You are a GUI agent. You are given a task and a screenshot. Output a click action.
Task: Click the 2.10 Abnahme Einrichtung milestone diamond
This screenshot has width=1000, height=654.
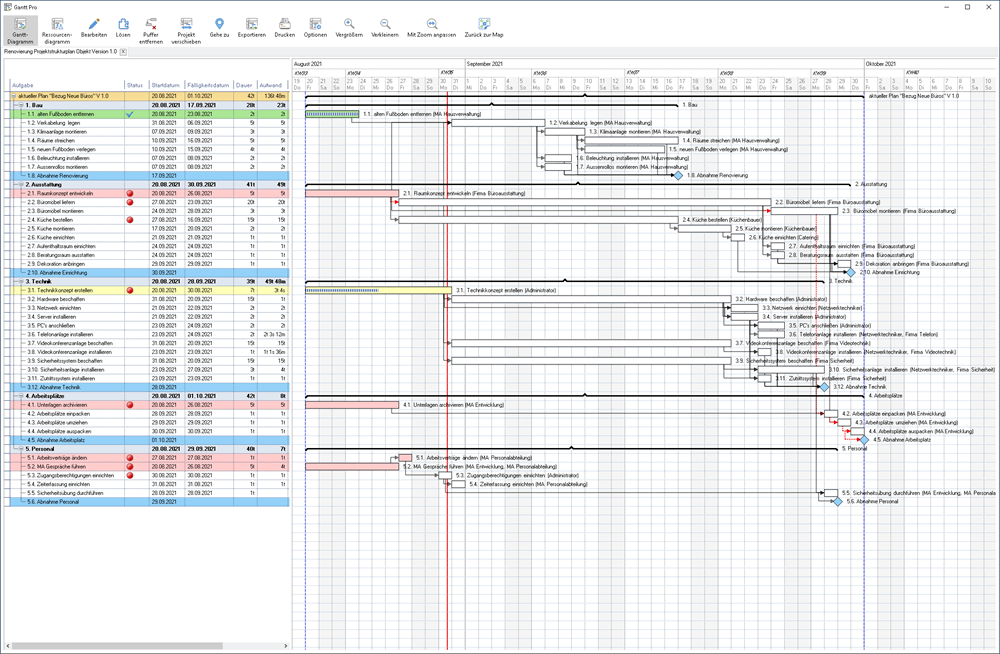(851, 272)
